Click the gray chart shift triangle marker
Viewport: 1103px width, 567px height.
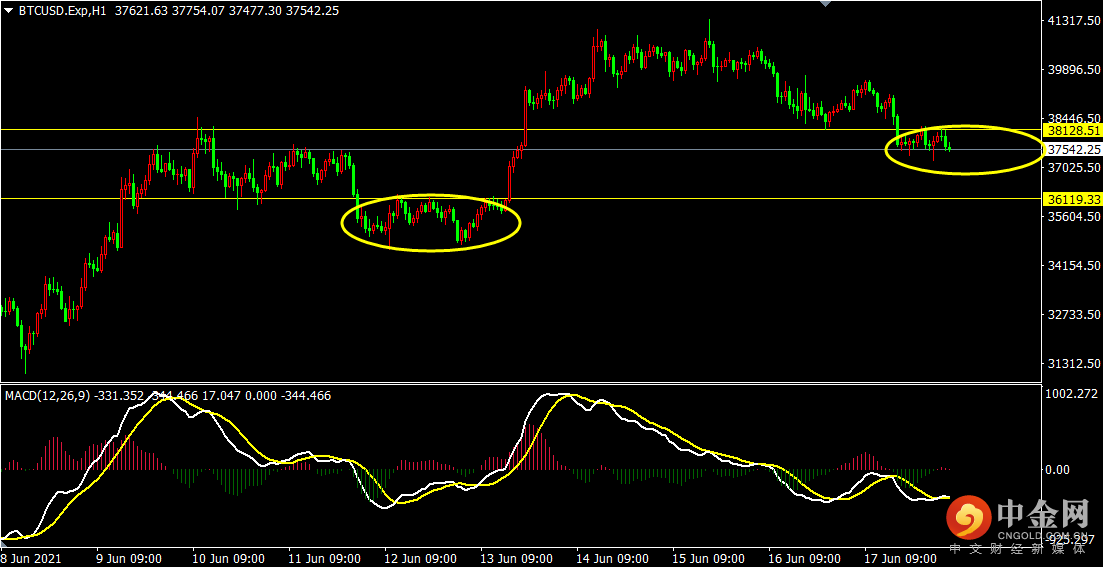coord(825,4)
